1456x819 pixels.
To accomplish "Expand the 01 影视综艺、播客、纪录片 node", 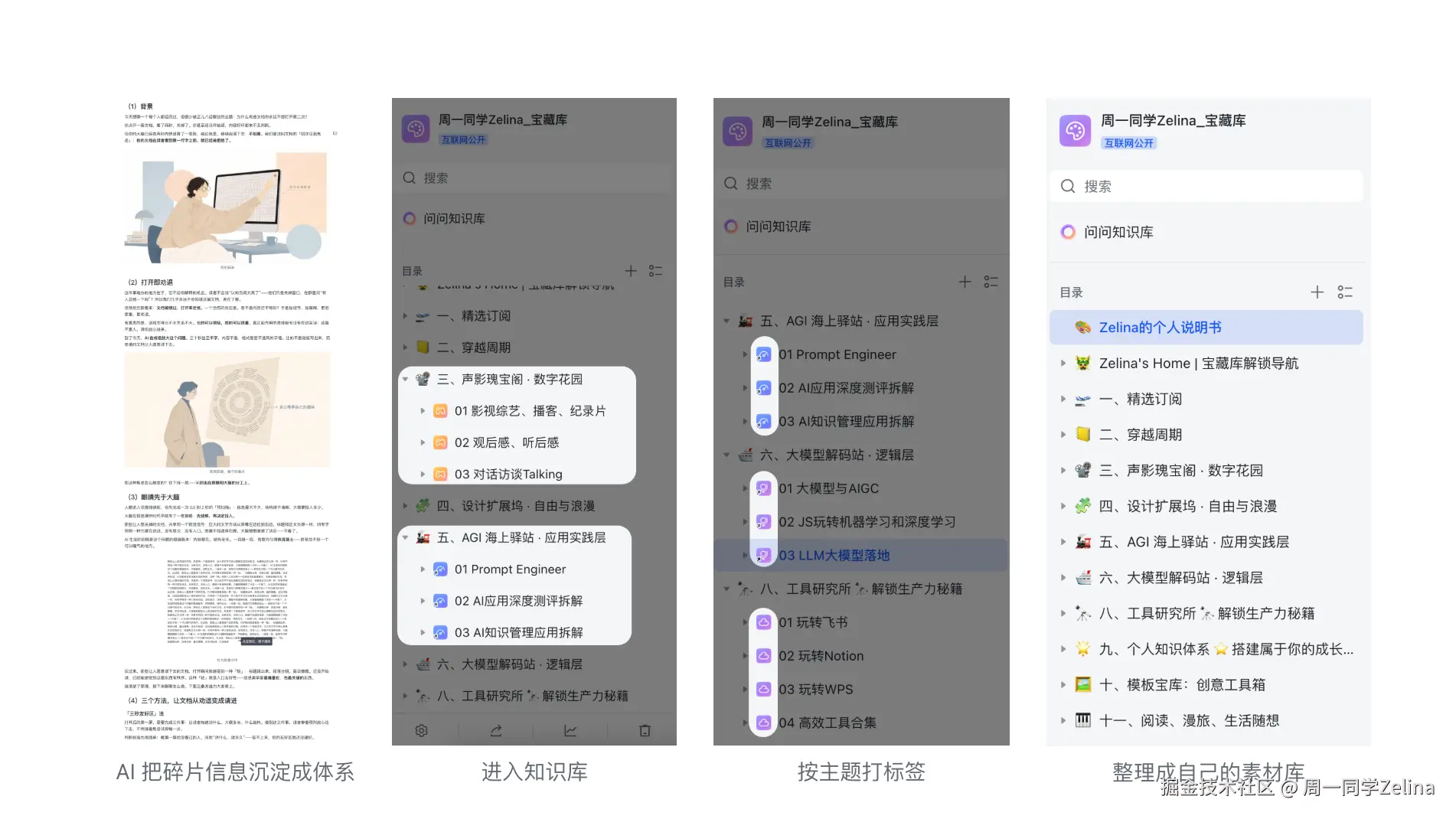I will 423,411.
